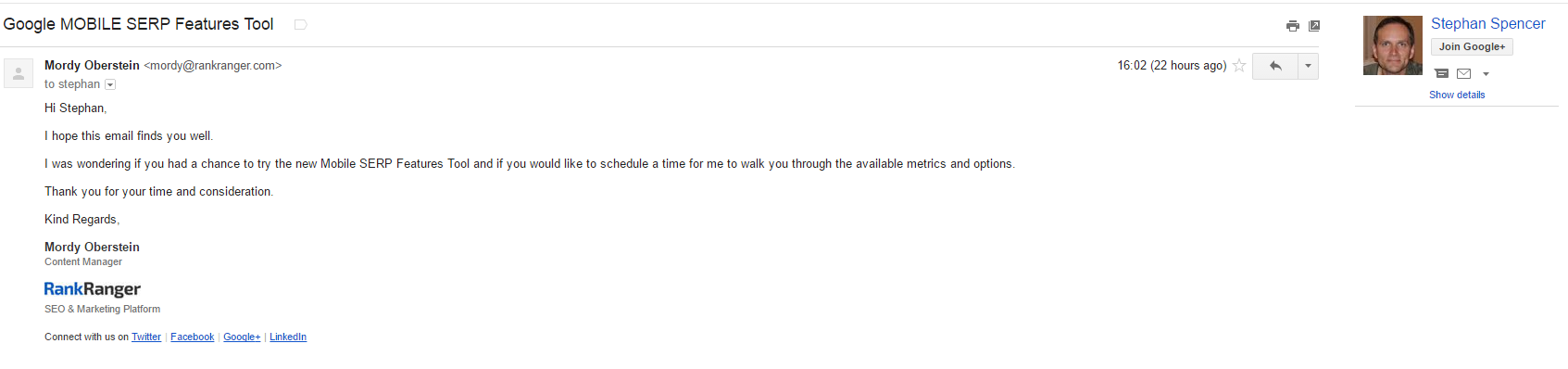The width and height of the screenshot is (1568, 369).
Task: Click the RankRanger logo in signature
Action: [x=93, y=289]
